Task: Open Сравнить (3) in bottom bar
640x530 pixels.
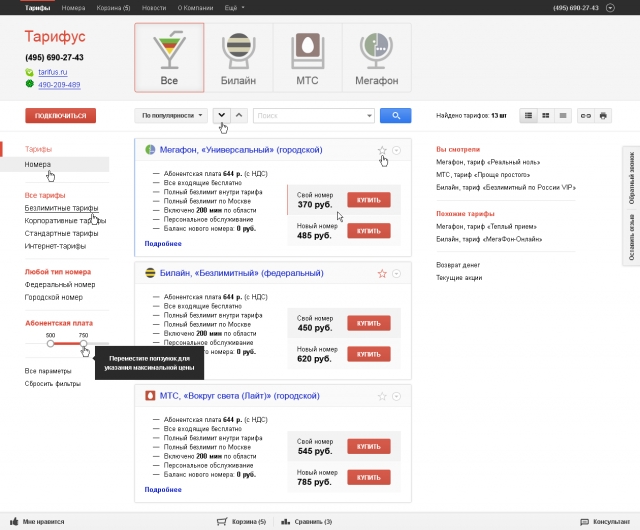Action: pos(307,522)
